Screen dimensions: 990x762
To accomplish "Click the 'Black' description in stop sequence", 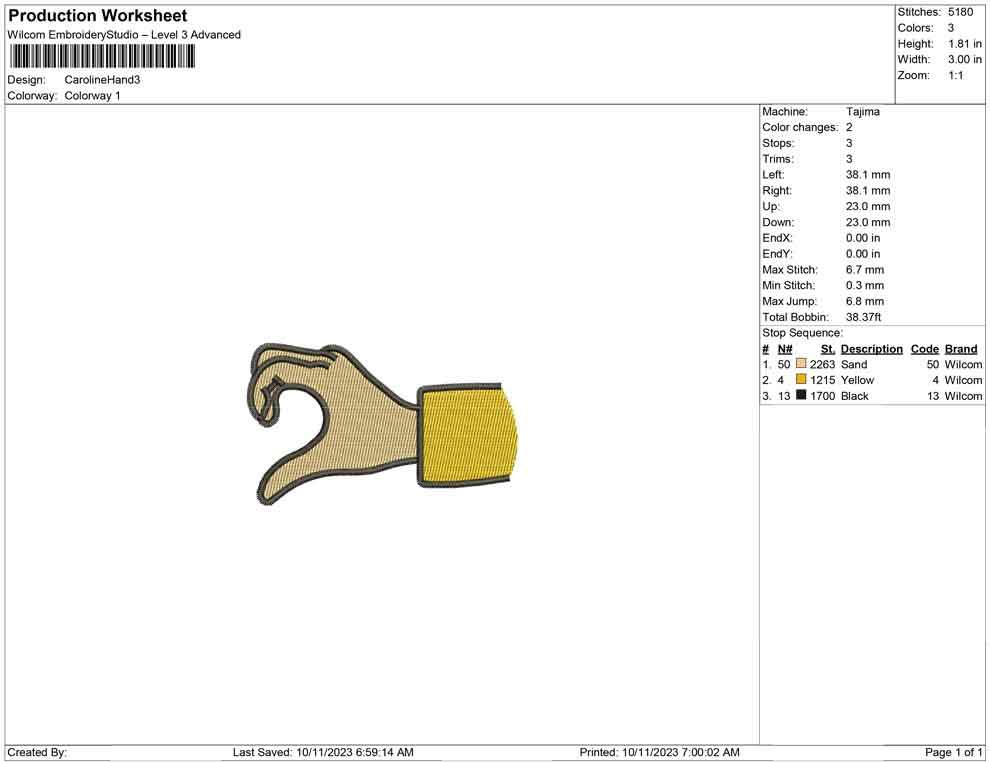I will [855, 396].
